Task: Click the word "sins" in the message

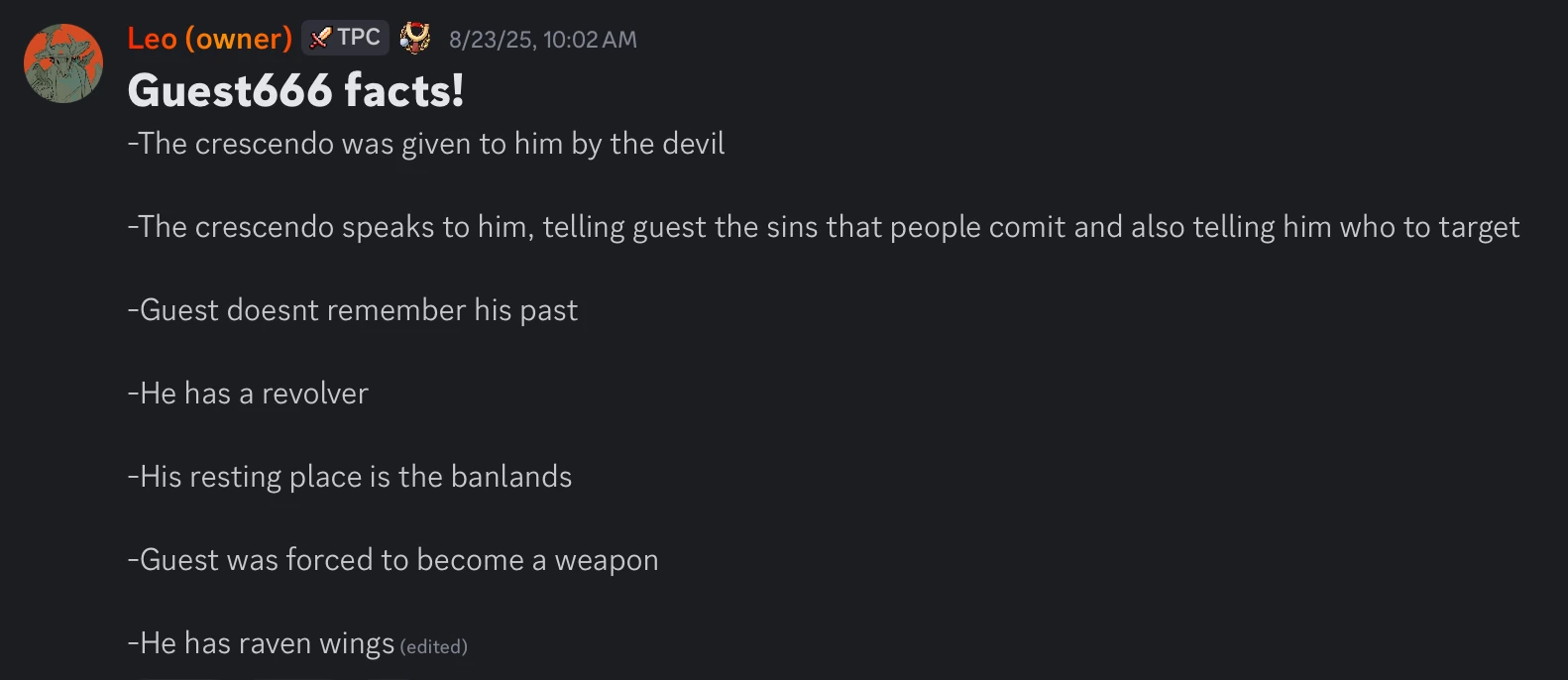Action: coord(792,227)
